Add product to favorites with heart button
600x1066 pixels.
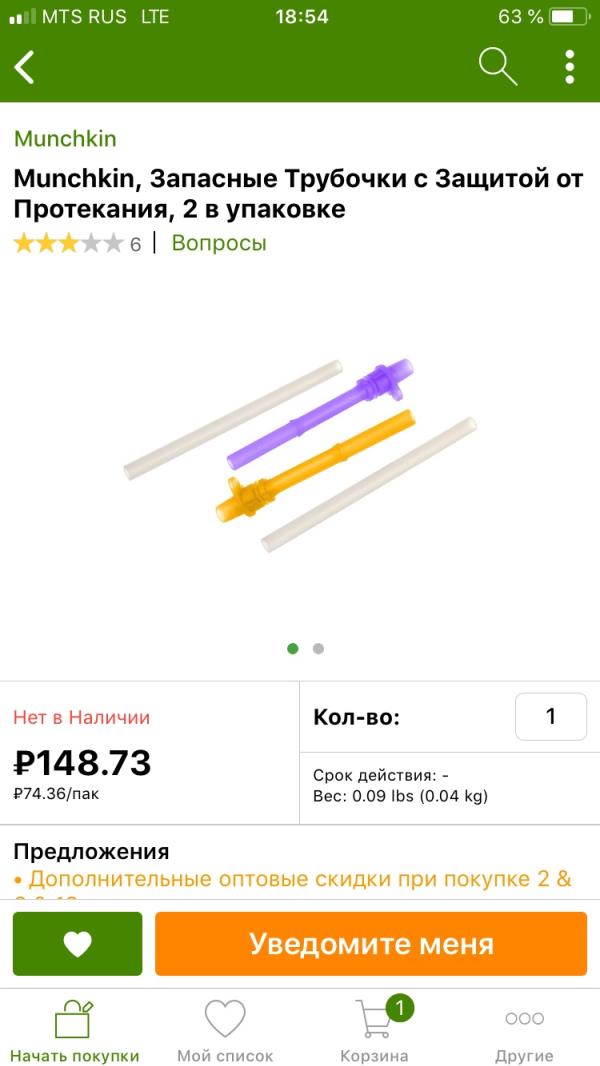coord(78,943)
